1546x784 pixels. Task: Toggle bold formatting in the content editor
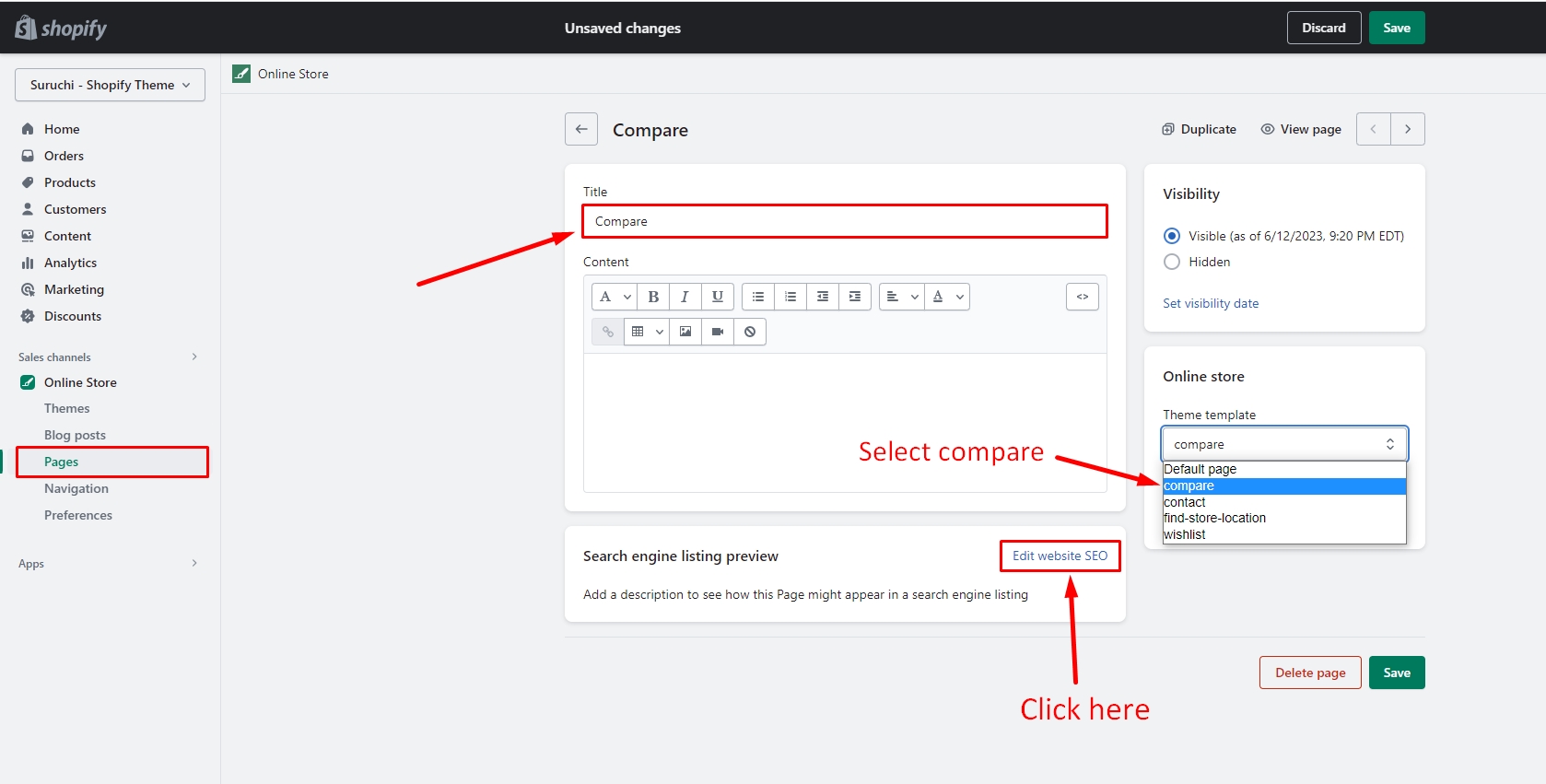pos(653,297)
